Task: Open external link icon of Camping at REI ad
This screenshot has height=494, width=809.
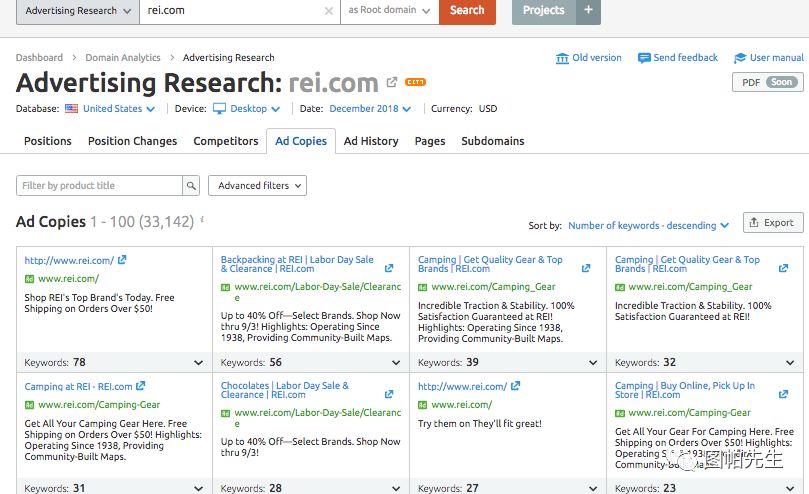Action: click(140, 386)
